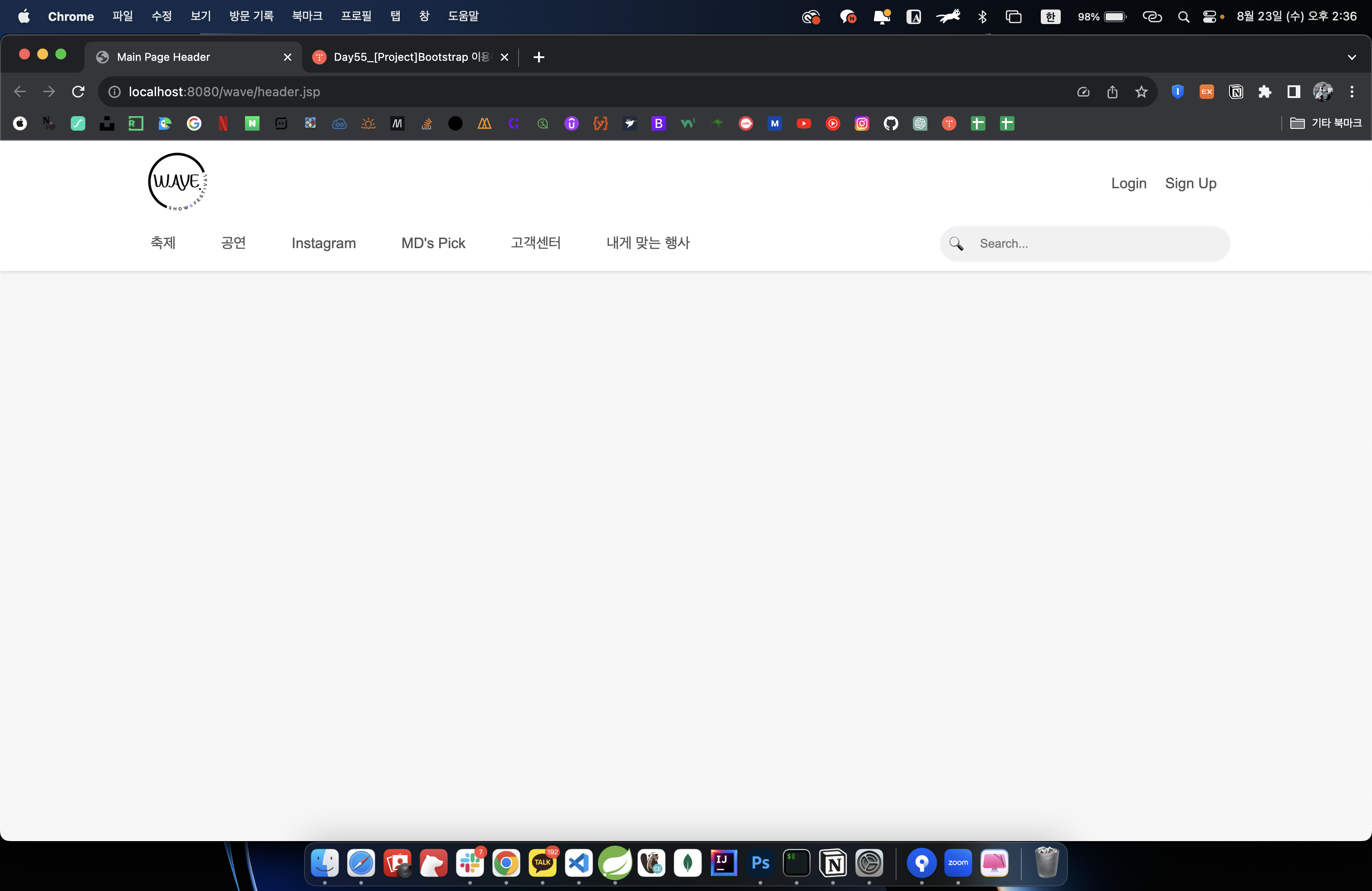Screen dimensions: 1372x891
Task: Click the WAVE circular logo
Action: 177,182
